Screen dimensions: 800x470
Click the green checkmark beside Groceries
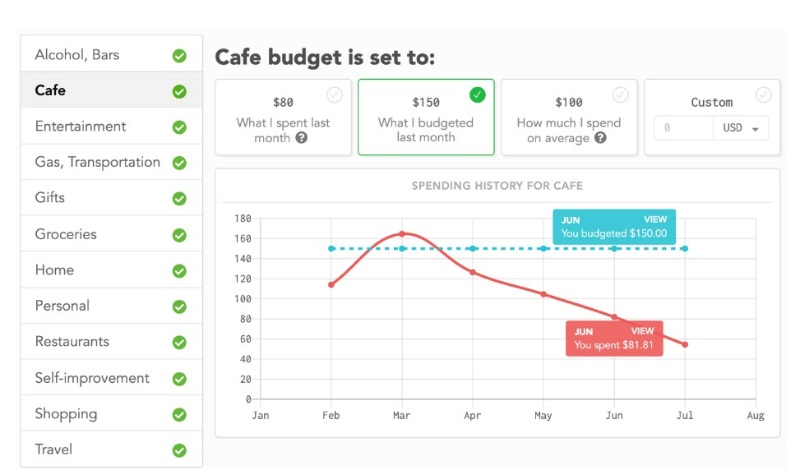point(179,235)
